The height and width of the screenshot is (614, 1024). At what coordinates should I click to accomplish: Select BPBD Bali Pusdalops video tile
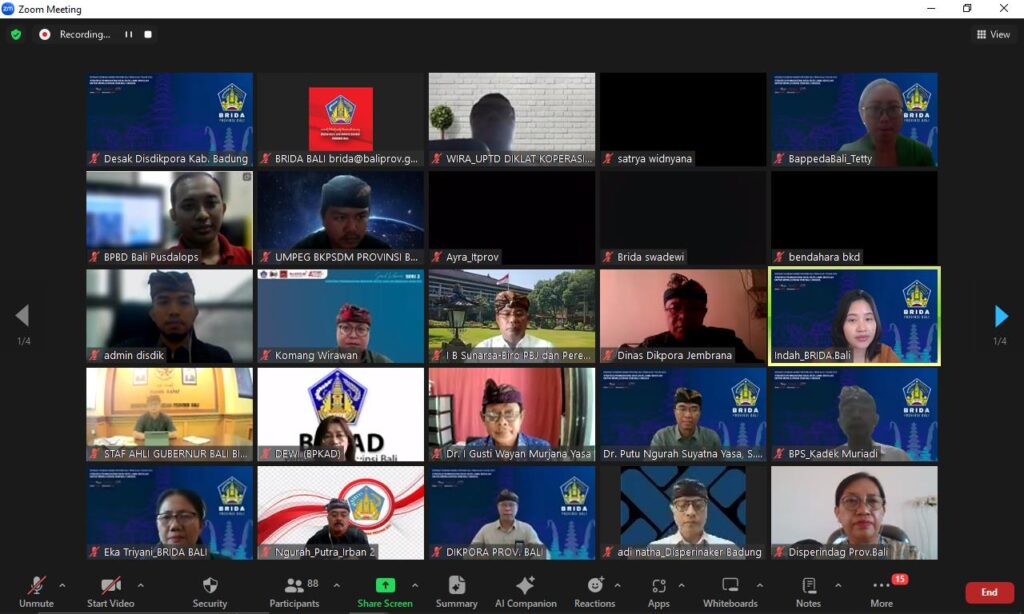click(170, 218)
